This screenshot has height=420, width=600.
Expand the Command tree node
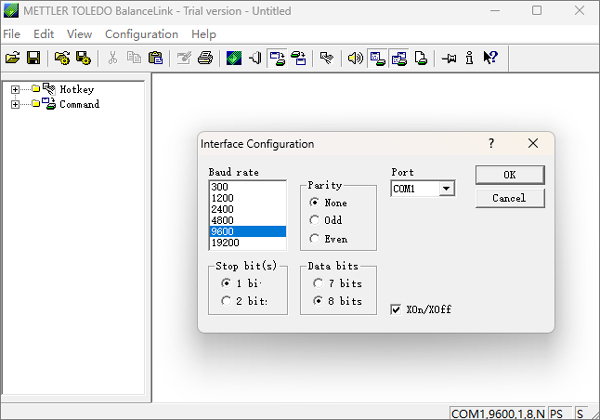click(15, 104)
